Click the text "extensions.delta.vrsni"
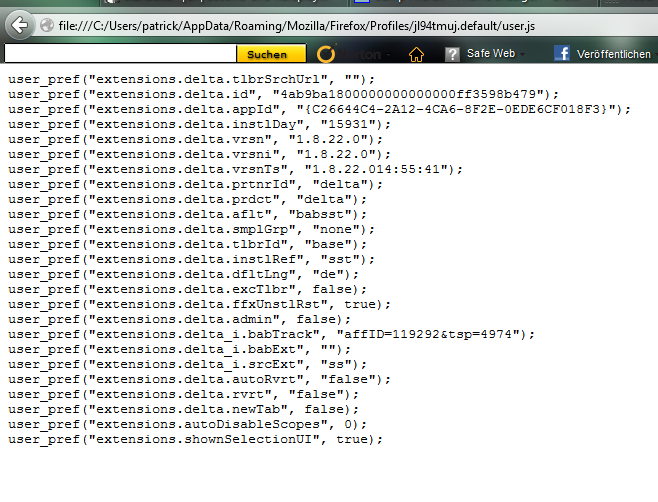 click(184, 154)
